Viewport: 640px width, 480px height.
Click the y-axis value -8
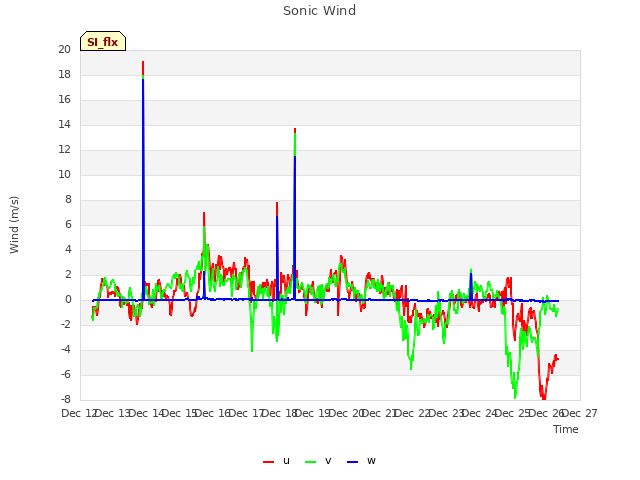pos(66,399)
